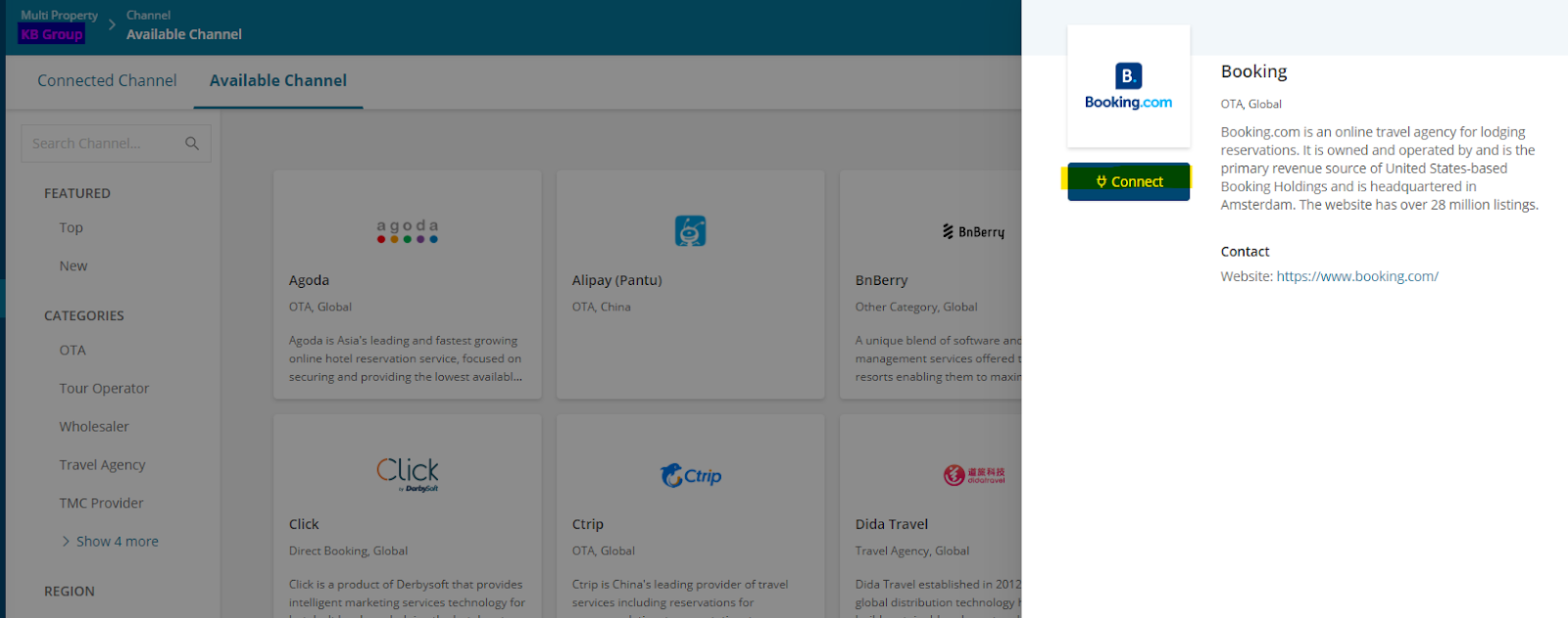Click the Agoda description text
The height and width of the screenshot is (618, 1568).
coord(406,358)
